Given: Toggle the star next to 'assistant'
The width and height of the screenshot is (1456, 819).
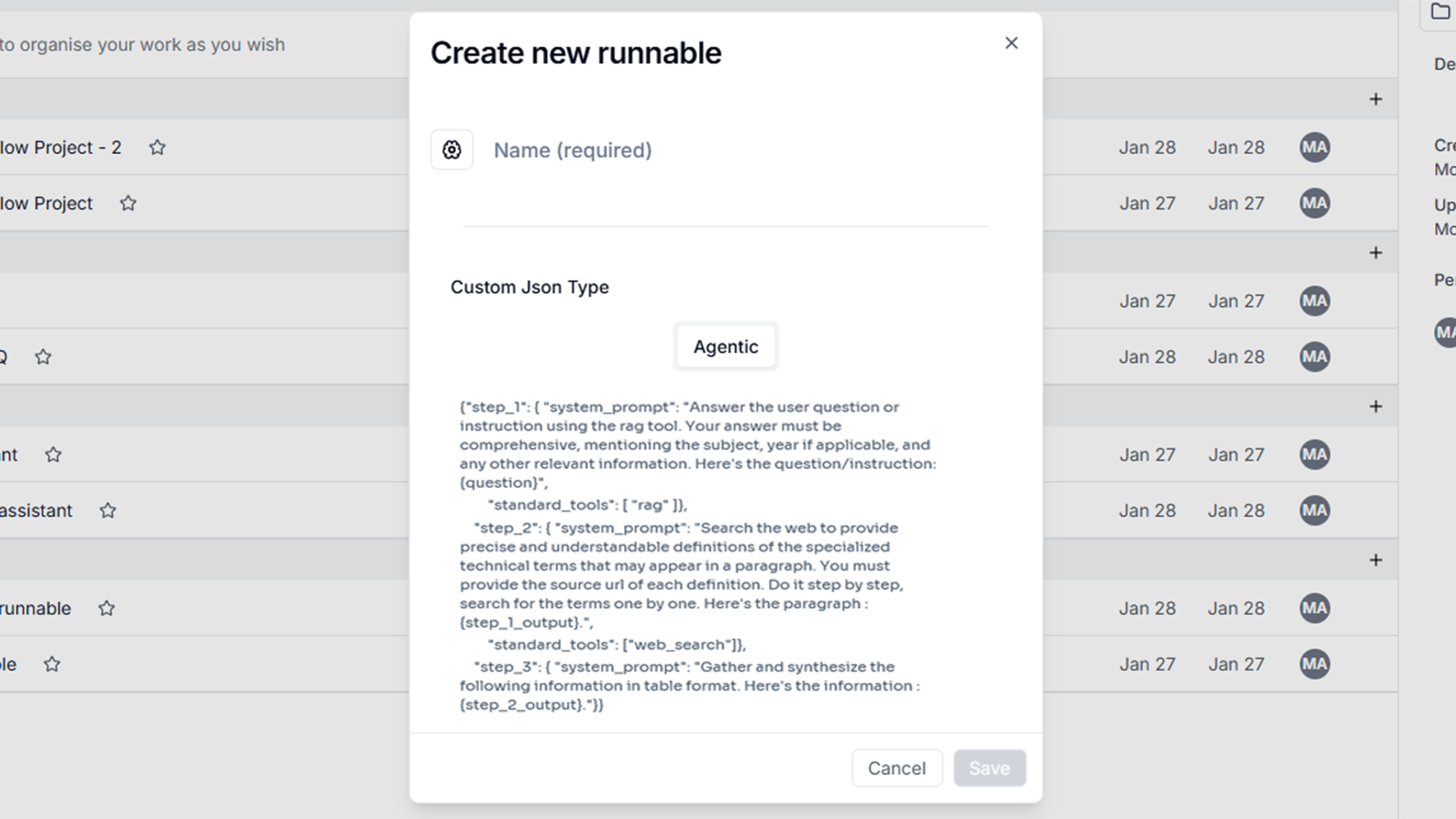Looking at the screenshot, I should coord(108,511).
